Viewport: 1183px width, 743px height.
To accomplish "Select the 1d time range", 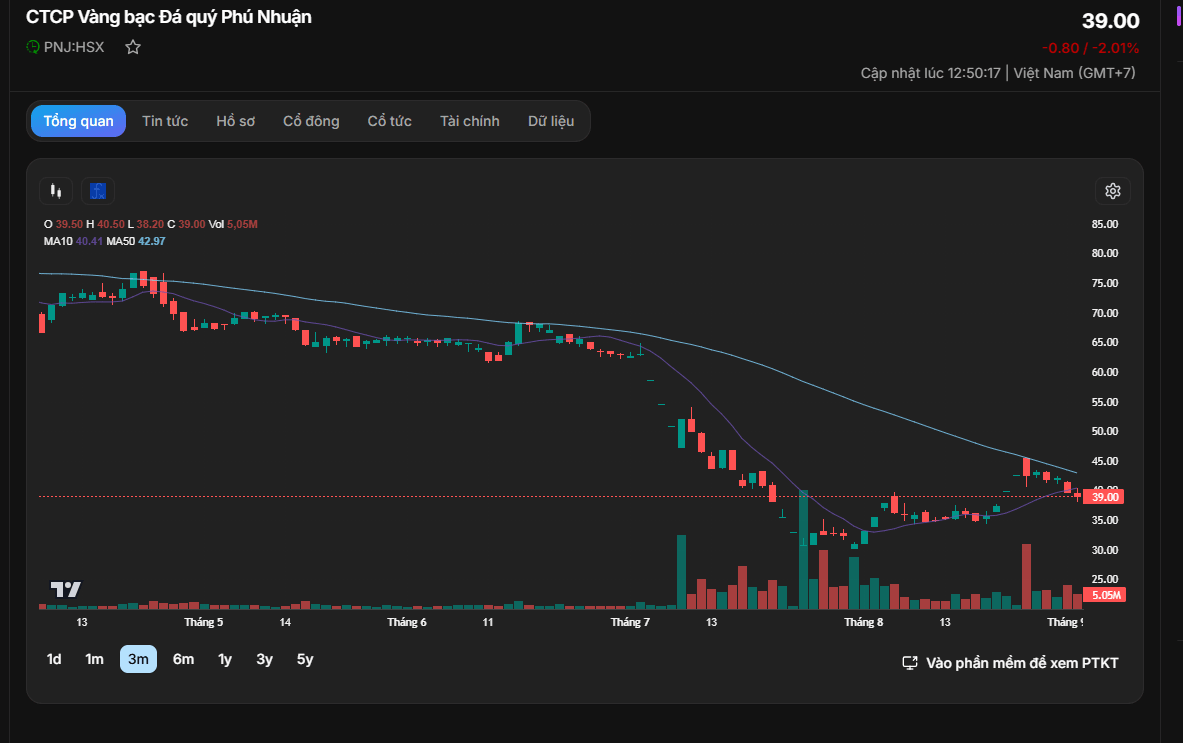I will (54, 659).
